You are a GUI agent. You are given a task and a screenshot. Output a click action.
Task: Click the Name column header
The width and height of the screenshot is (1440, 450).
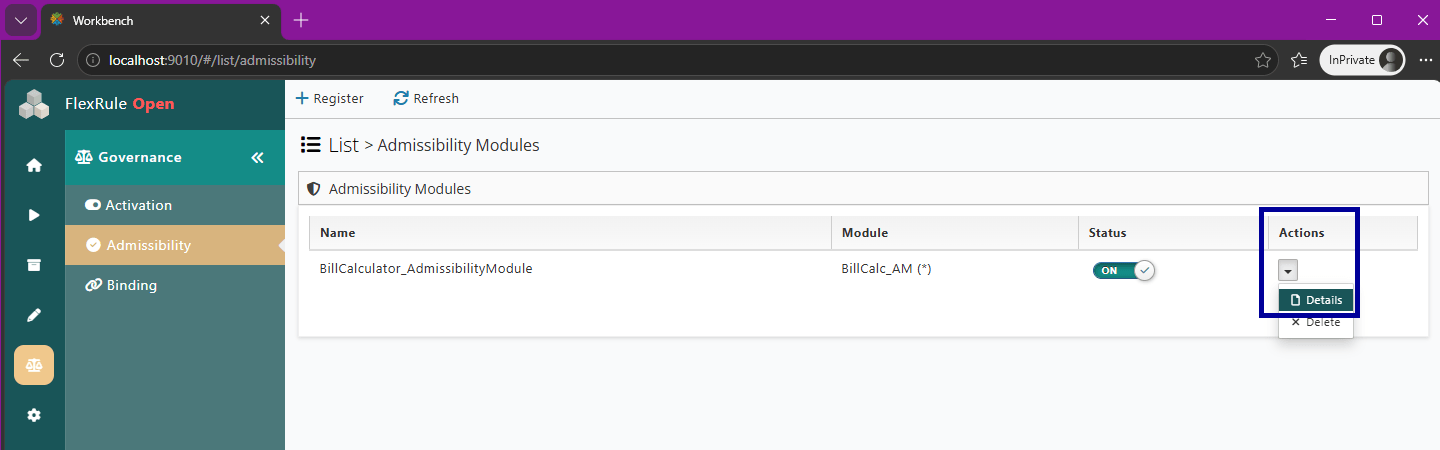point(338,233)
